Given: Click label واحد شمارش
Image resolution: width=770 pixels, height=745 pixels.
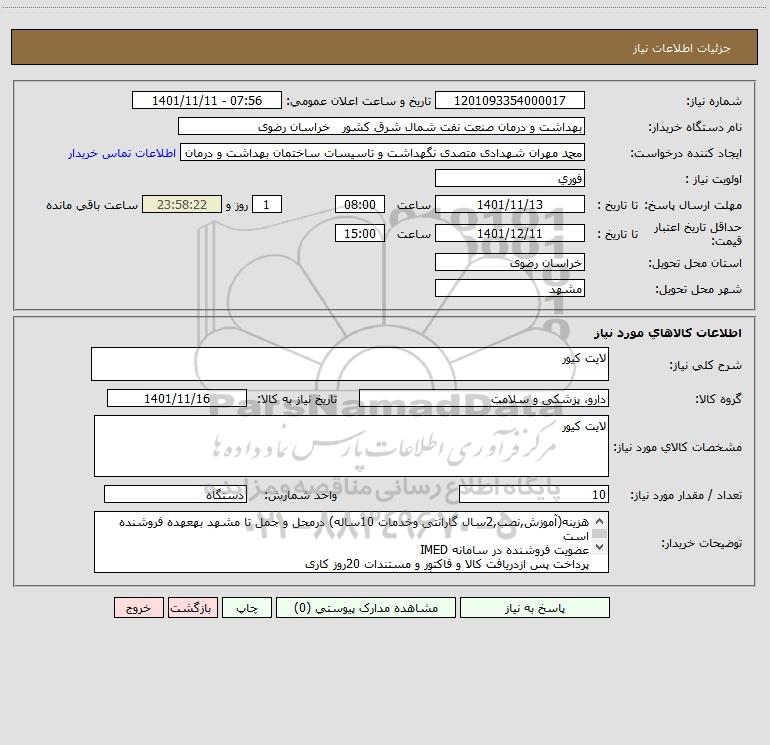Looking at the screenshot, I should [301, 496].
